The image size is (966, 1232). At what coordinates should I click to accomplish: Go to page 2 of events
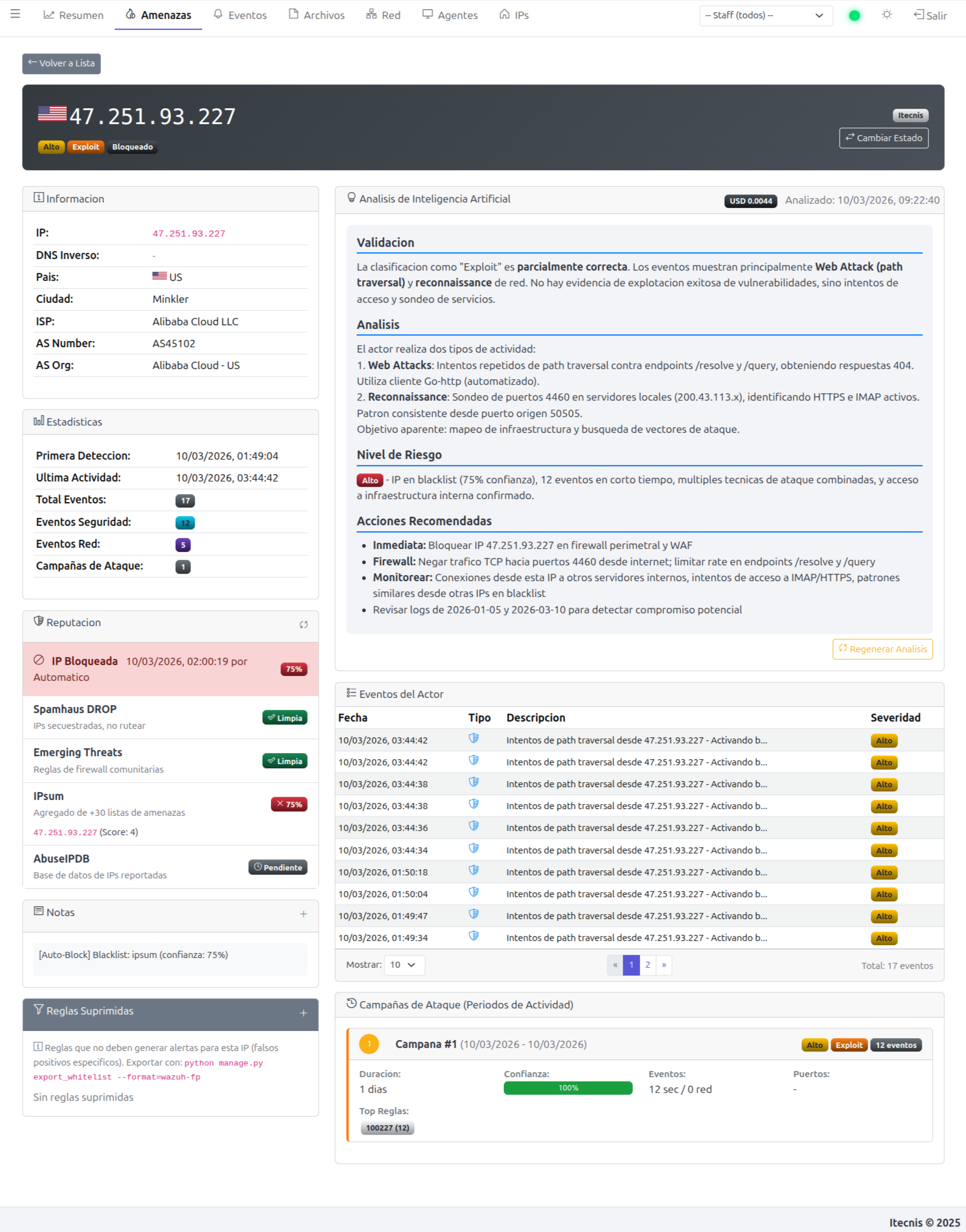(x=647, y=965)
